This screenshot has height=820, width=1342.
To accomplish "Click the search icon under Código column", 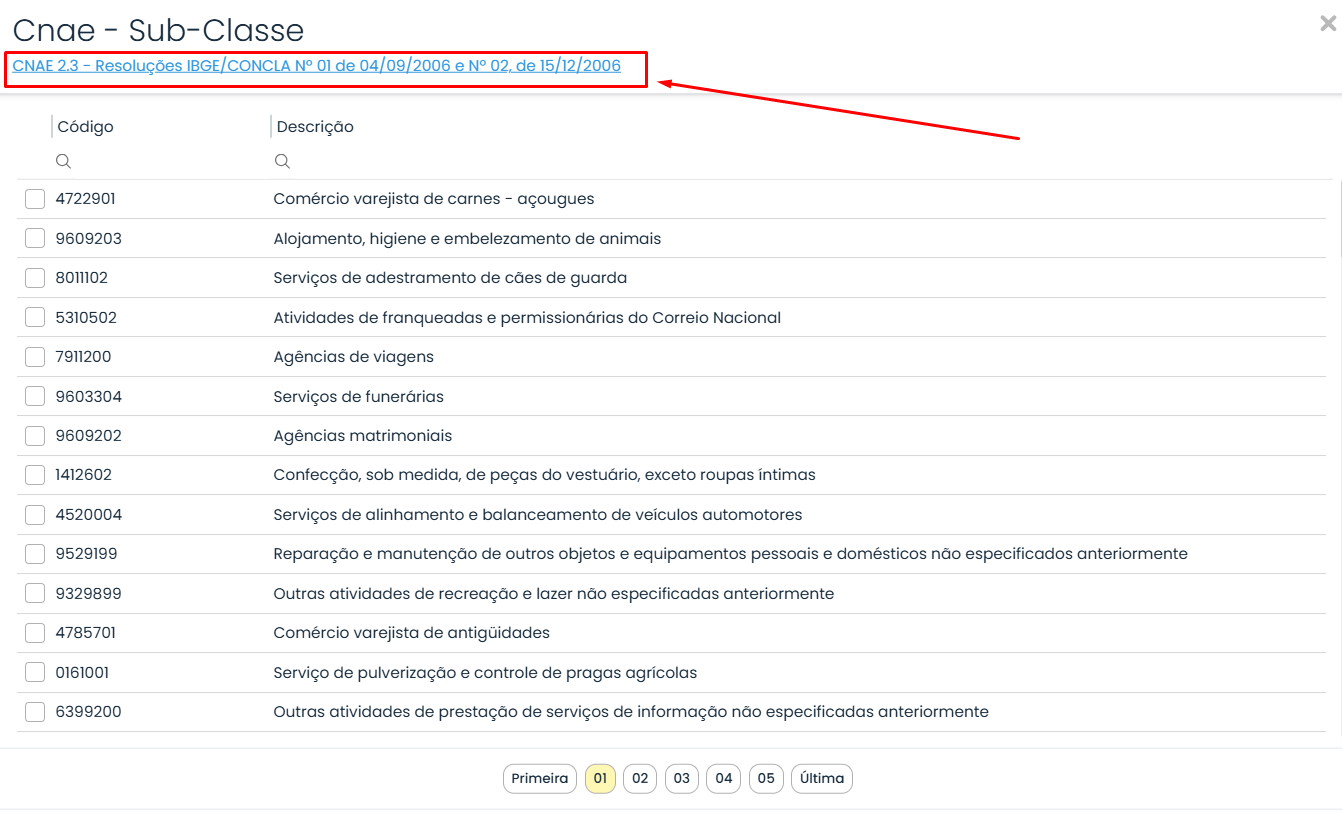I will tap(63, 161).
